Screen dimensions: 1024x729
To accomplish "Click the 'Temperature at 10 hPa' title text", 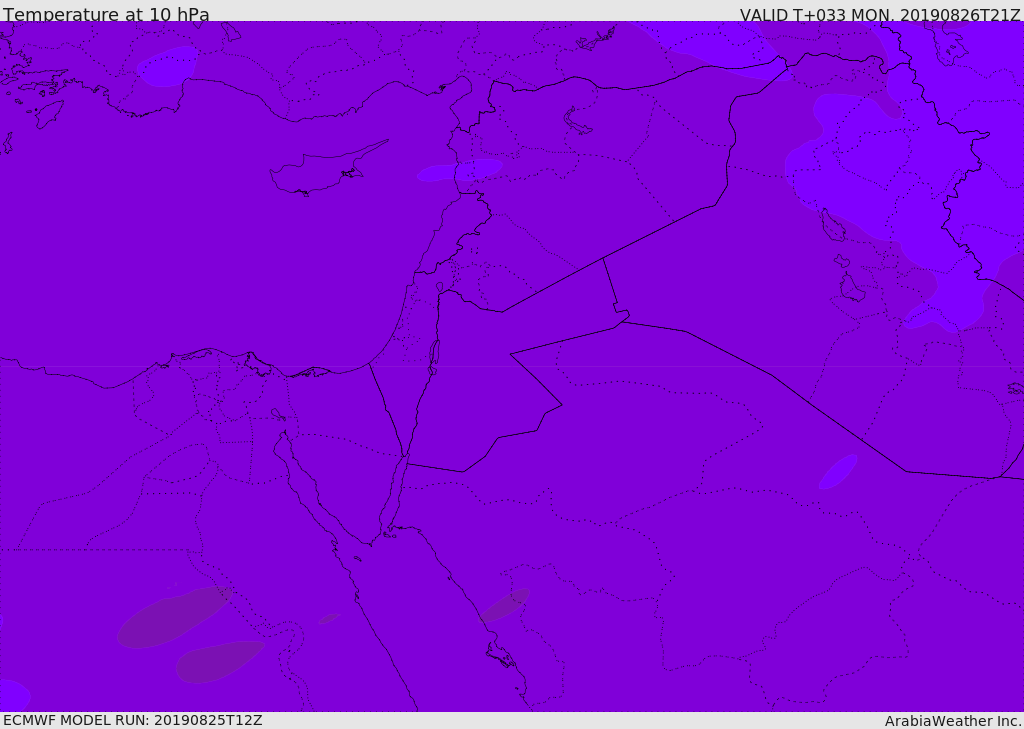I will (106, 14).
